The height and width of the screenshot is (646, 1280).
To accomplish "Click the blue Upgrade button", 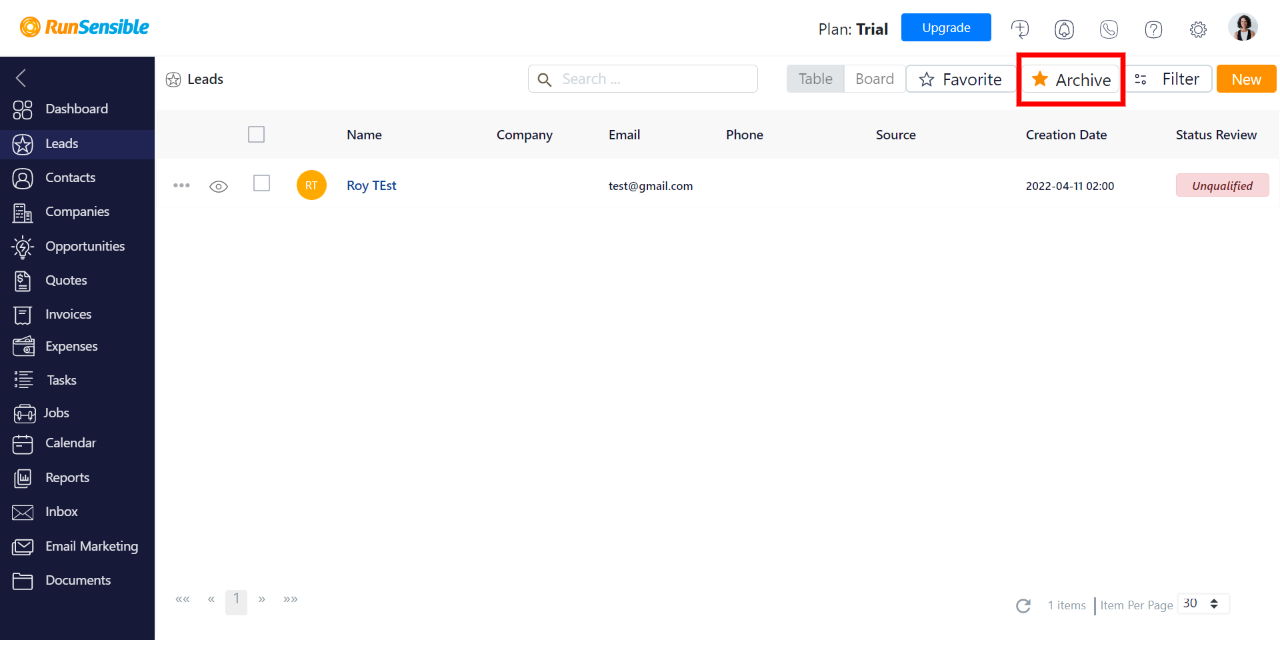I will [946, 27].
